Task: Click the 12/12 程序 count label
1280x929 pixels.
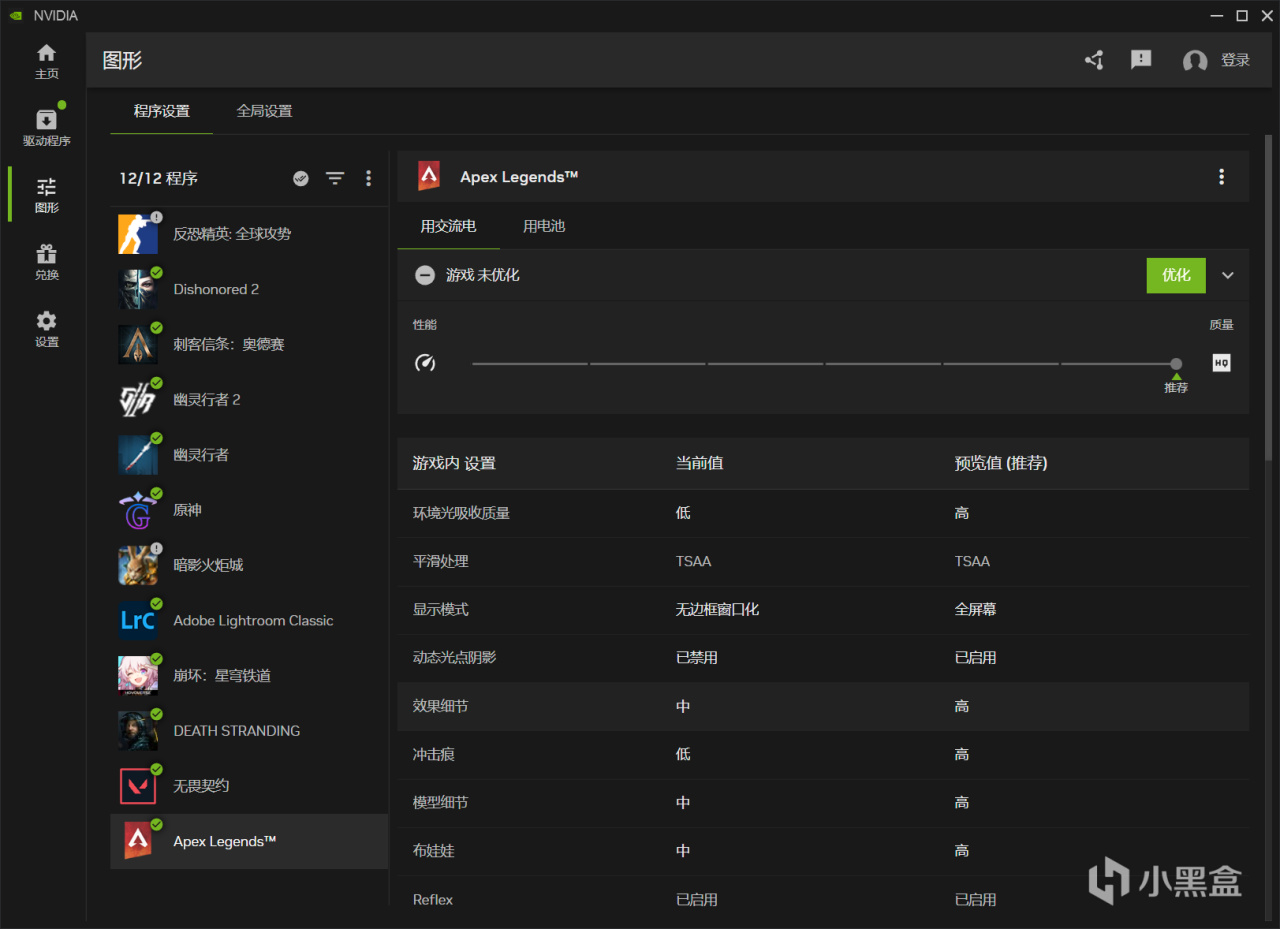Action: [x=158, y=178]
